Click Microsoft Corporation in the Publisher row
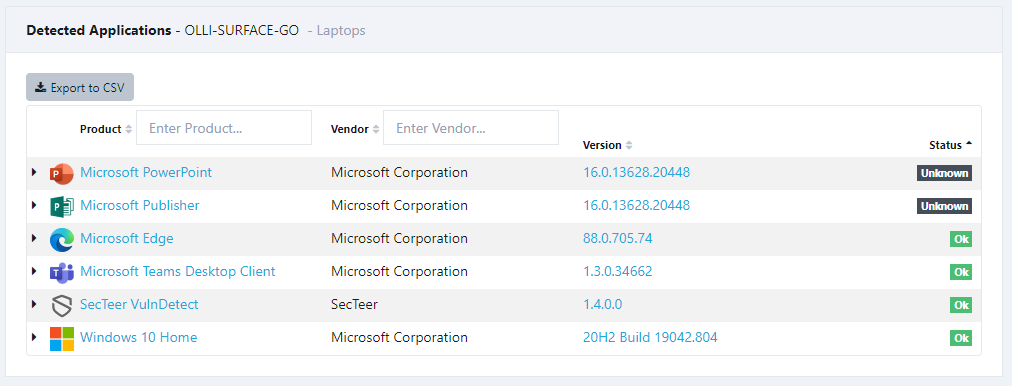 coord(400,205)
